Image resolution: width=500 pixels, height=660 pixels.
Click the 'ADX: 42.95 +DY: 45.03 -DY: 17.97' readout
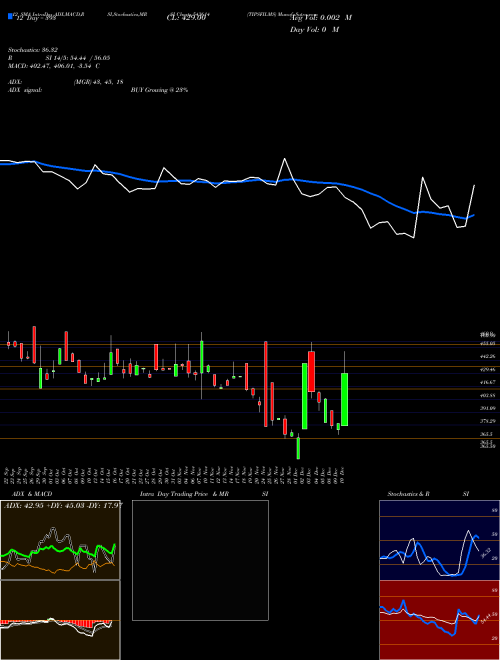pos(63,505)
